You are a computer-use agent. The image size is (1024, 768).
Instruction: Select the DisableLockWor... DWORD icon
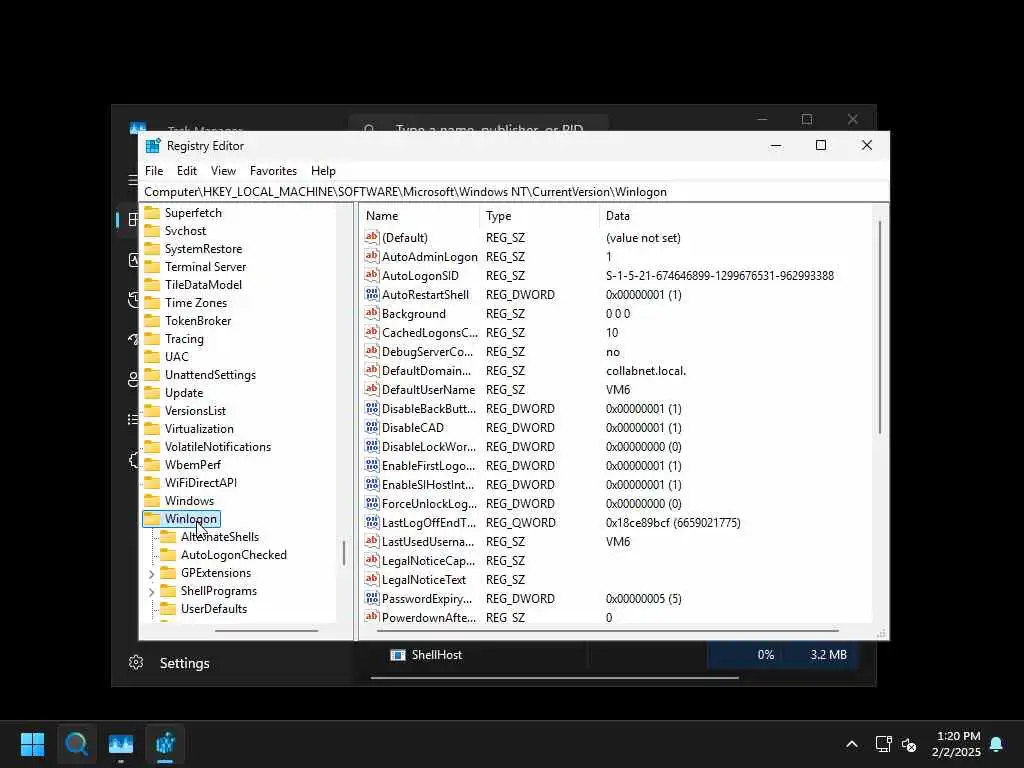[x=372, y=446]
